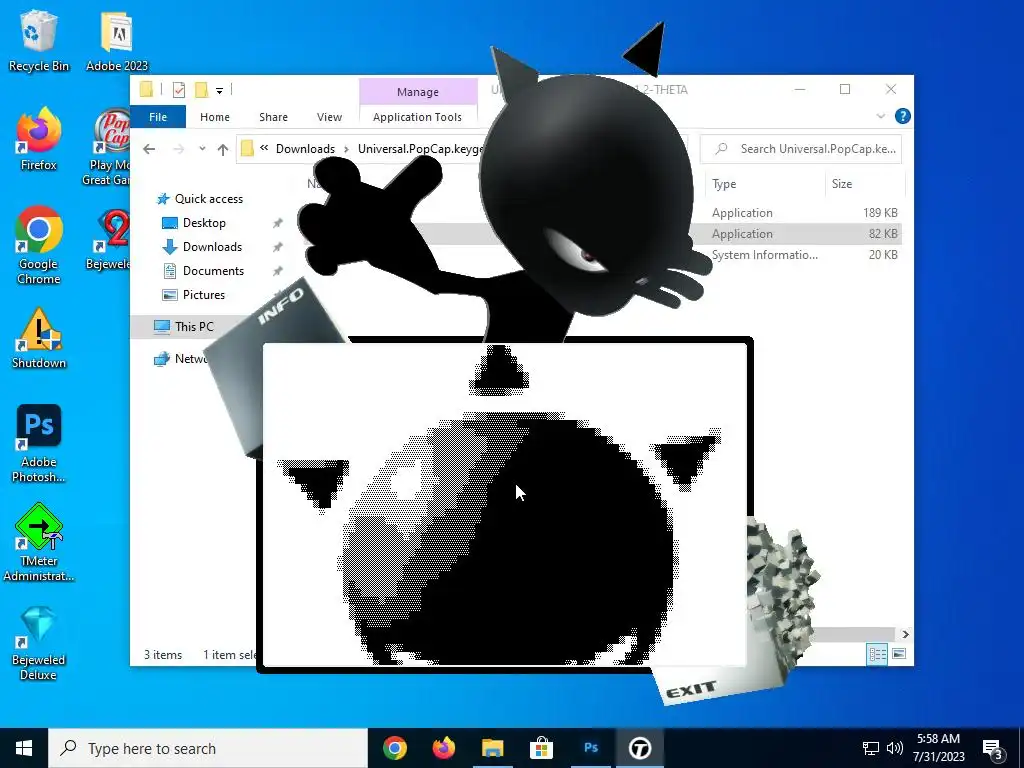
Task: Select Quick access in navigation pane
Action: [200, 199]
